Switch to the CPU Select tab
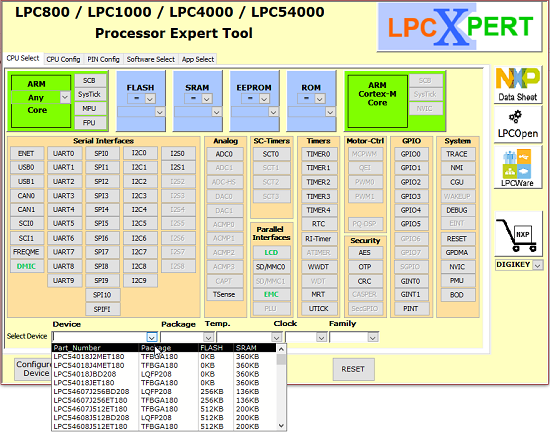 click(x=23, y=58)
